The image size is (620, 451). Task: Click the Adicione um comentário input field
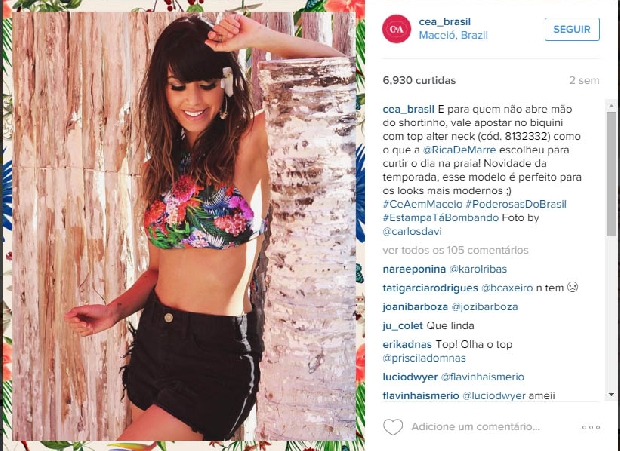point(476,427)
